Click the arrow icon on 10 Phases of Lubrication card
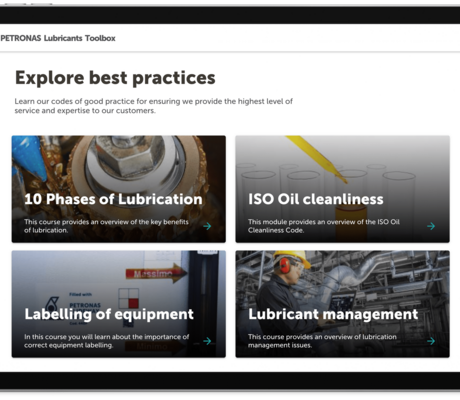This screenshot has height=400, width=460. tap(207, 226)
